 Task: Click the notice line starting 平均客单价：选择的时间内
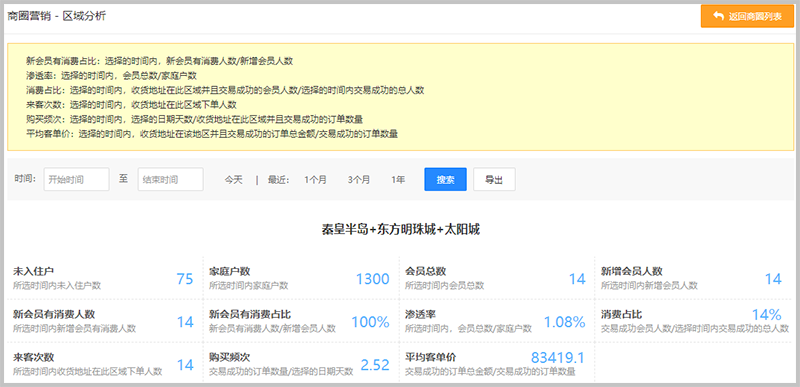[212, 134]
